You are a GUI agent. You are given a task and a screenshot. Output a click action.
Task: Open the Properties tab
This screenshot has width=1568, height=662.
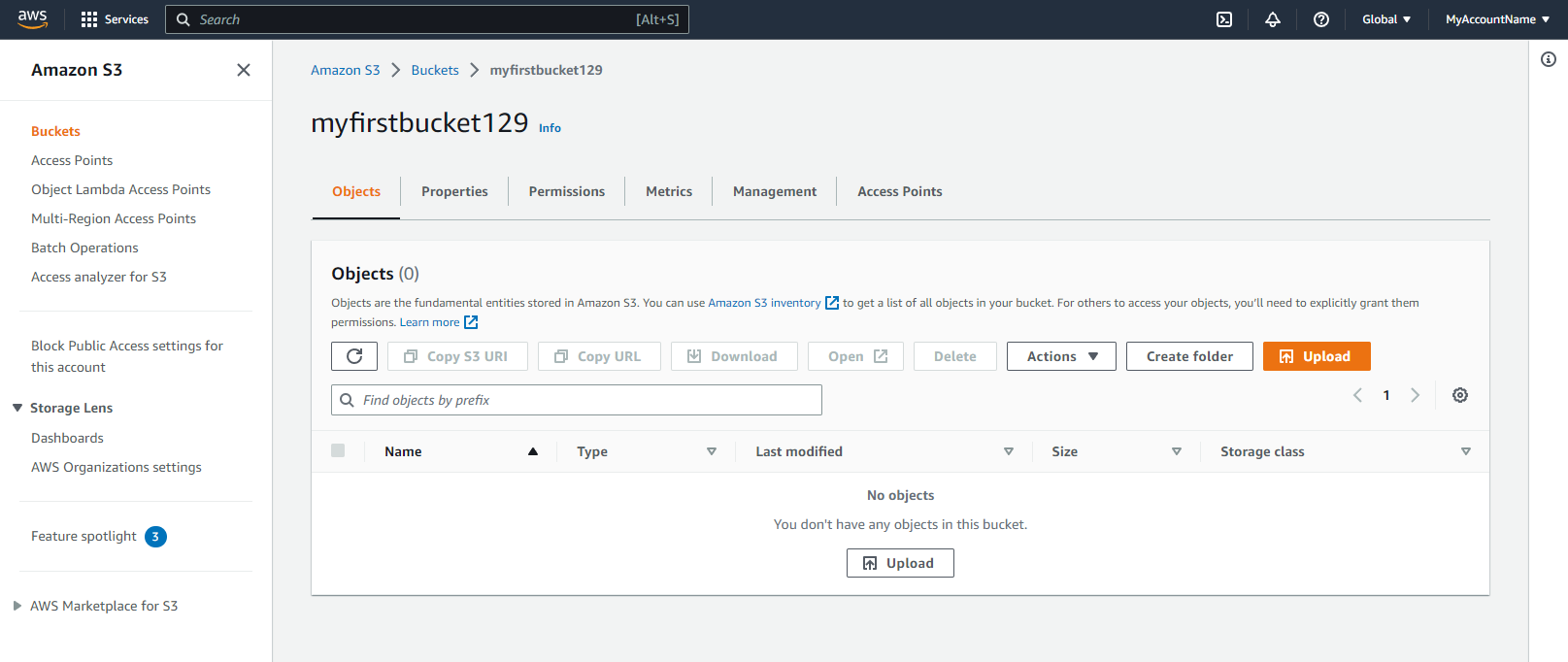point(454,191)
